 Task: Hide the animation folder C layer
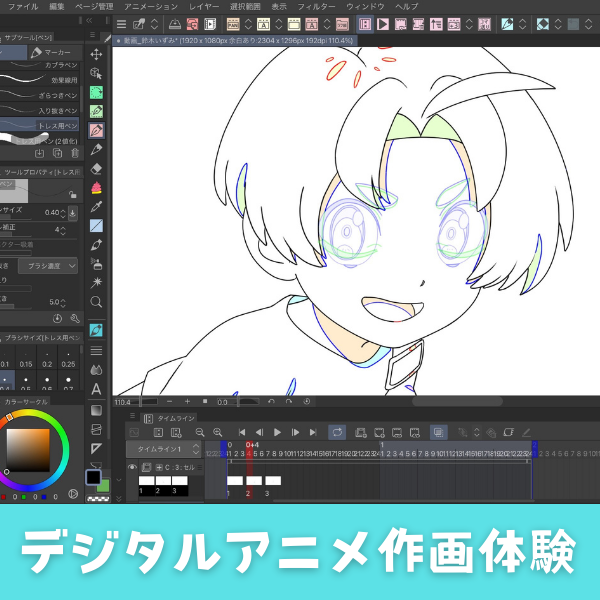(x=132, y=467)
